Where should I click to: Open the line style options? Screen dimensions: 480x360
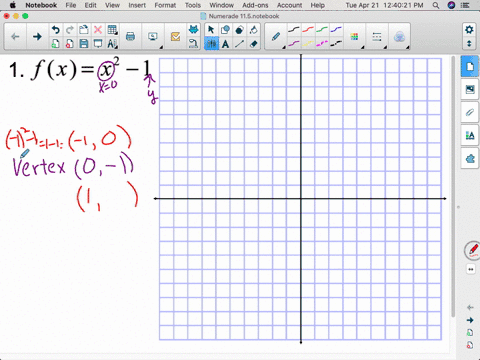point(377,37)
